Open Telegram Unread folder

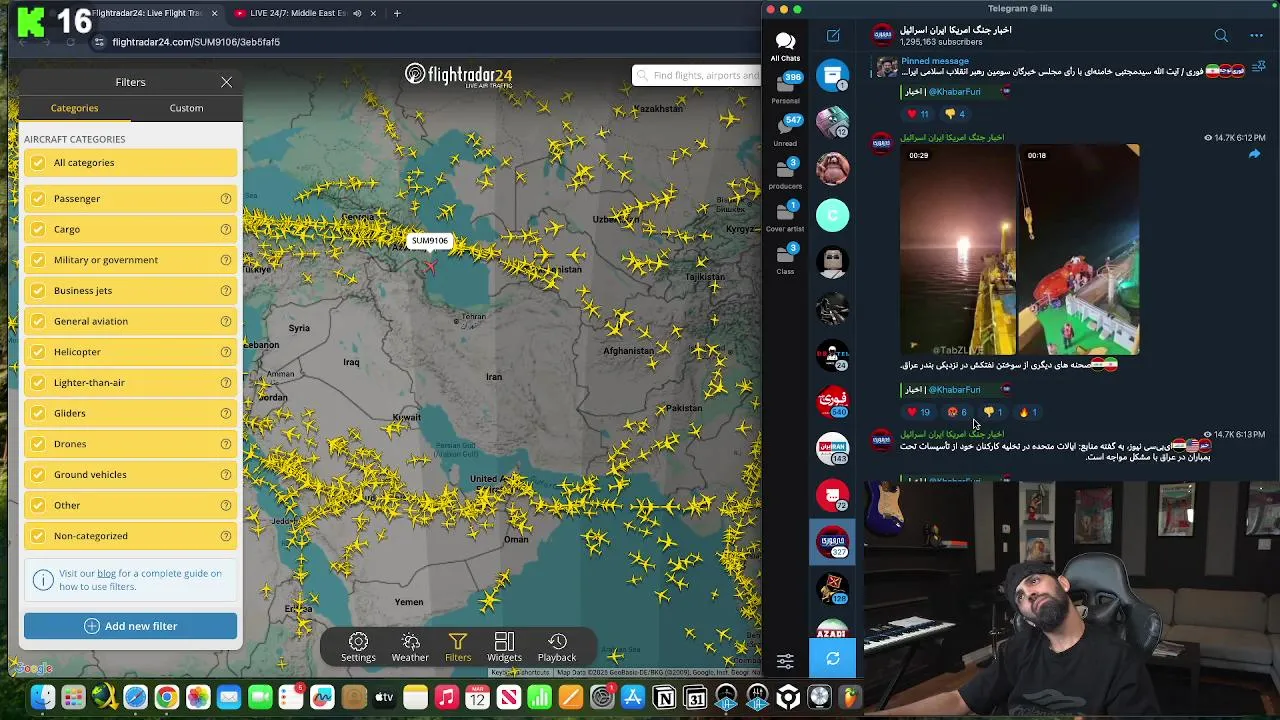tap(785, 131)
